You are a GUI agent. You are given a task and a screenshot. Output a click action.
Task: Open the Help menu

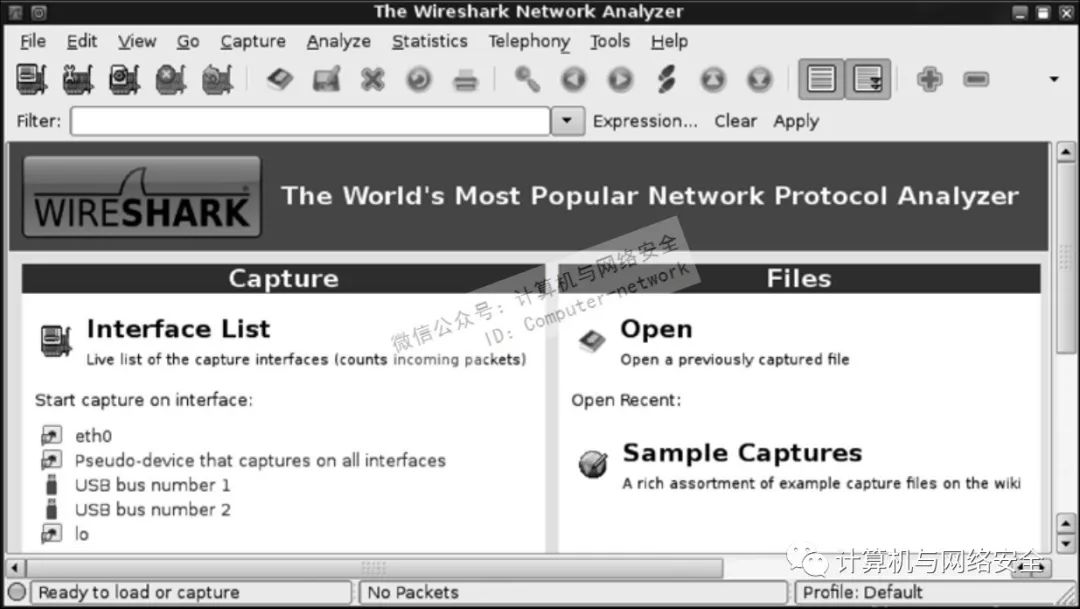669,42
